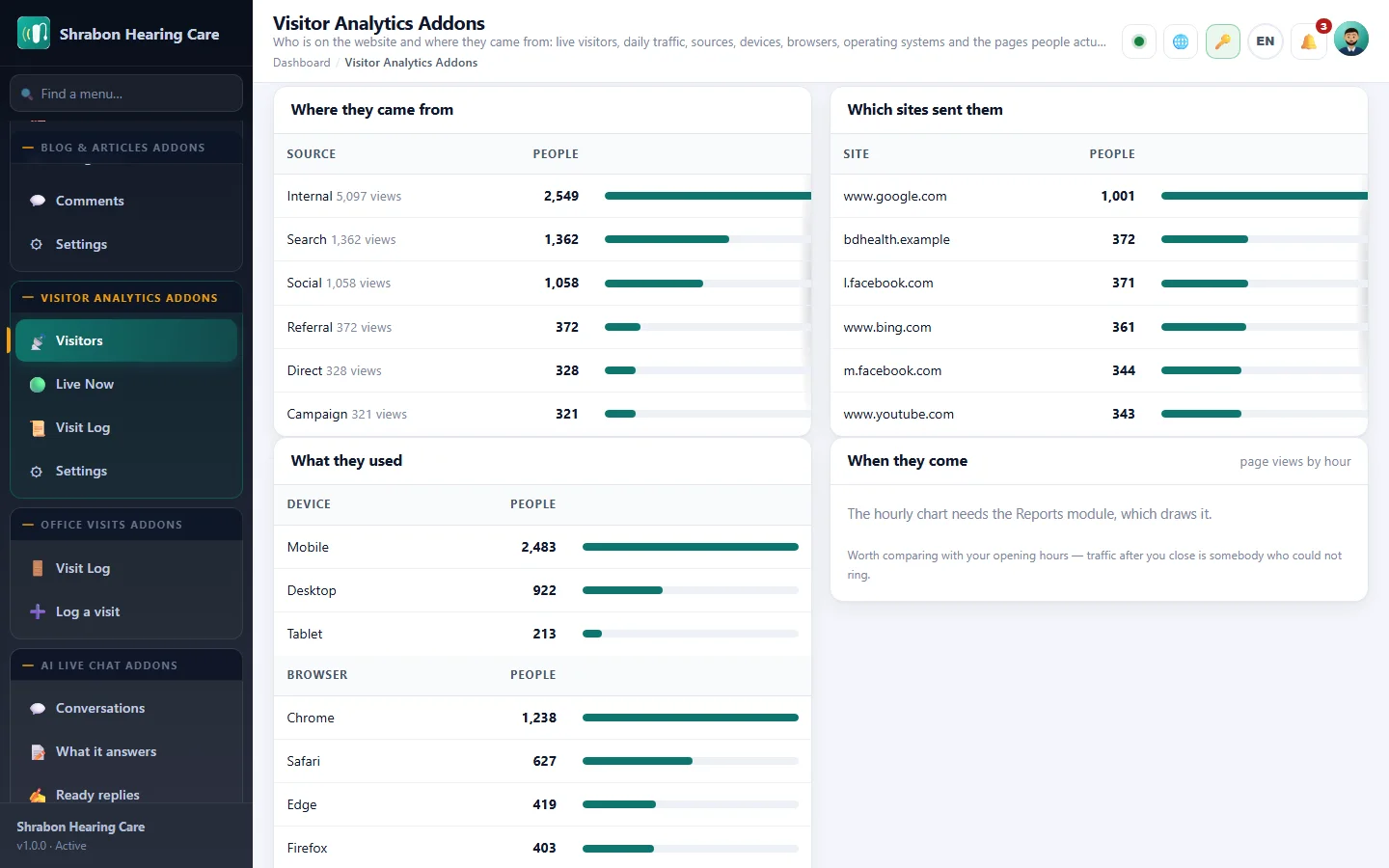This screenshot has width=1389, height=868.
Task: Click the Chrome browser row
Action: (542, 718)
